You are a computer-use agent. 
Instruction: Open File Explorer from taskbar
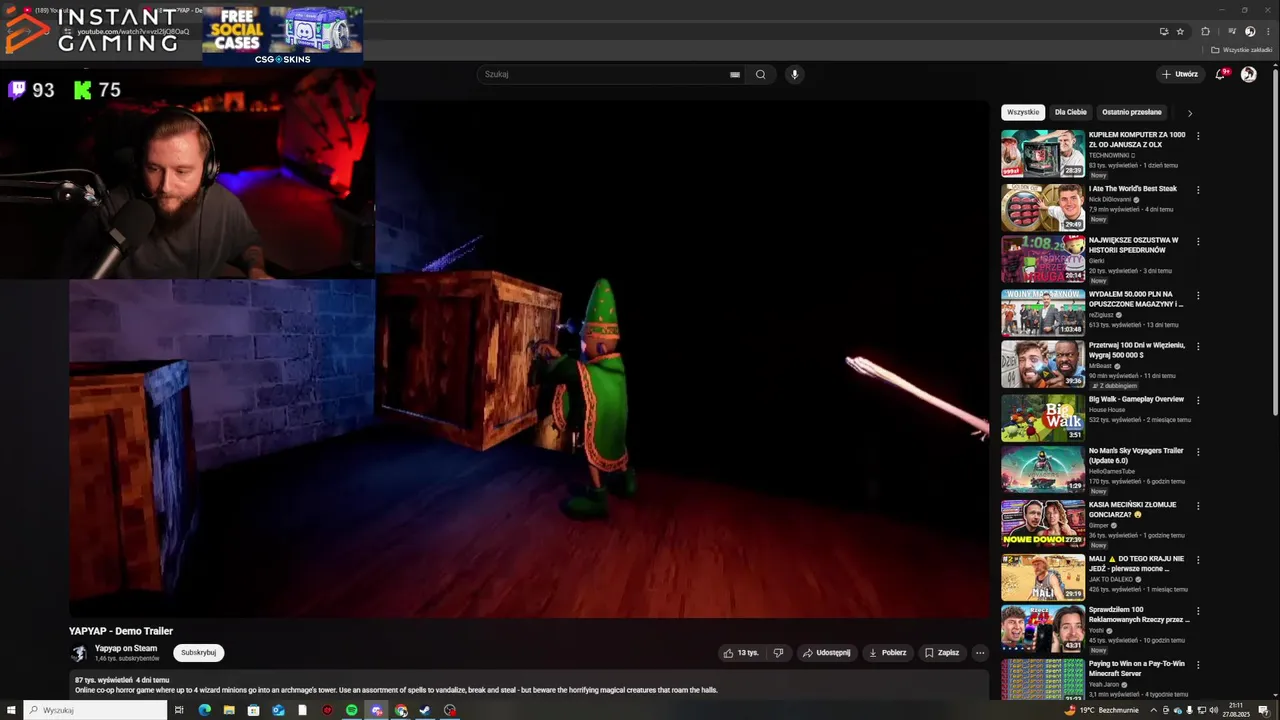229,710
